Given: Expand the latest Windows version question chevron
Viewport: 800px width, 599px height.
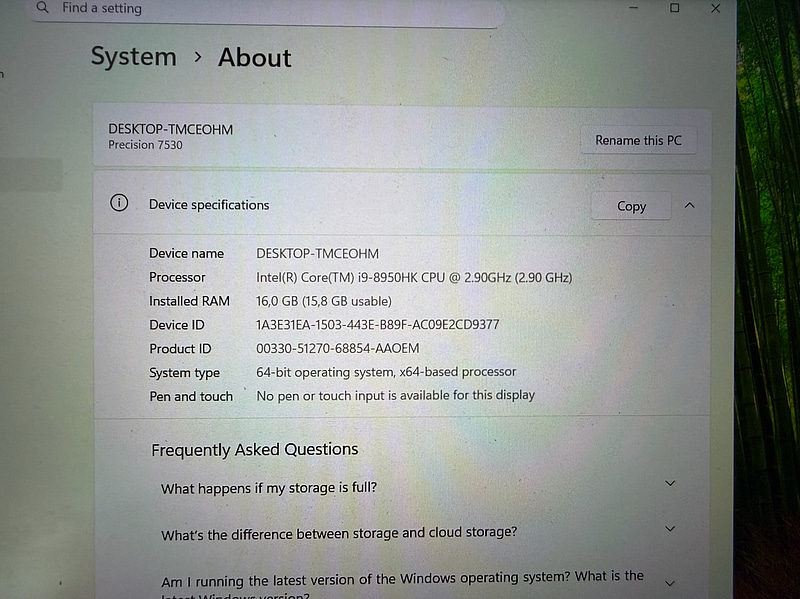Looking at the screenshot, I should [670, 582].
